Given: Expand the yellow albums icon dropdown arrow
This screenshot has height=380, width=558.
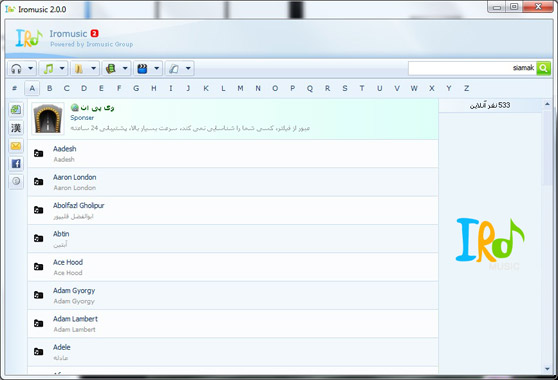Looking at the screenshot, I should pos(94,68).
